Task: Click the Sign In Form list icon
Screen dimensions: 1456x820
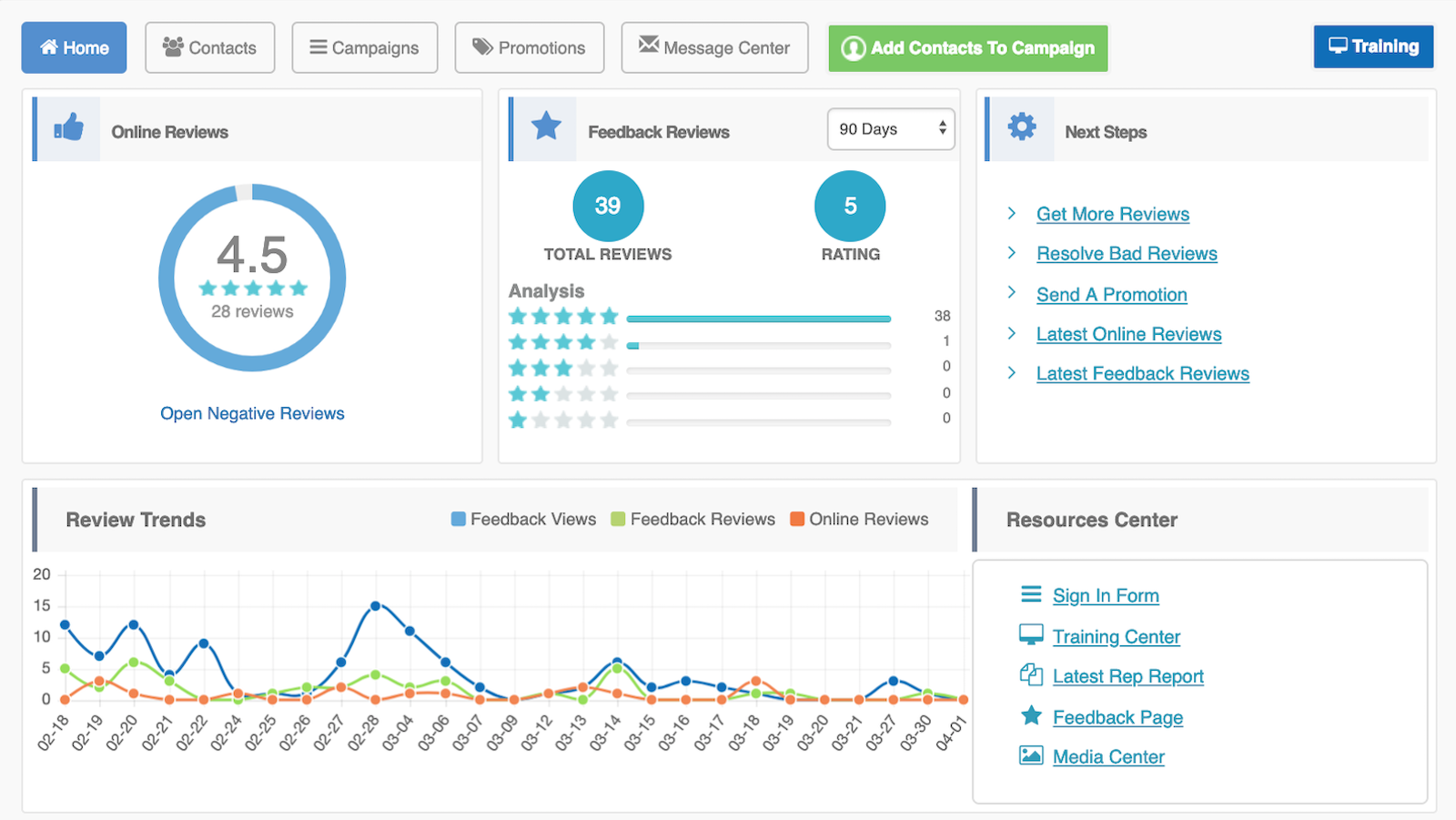Action: click(x=1031, y=594)
